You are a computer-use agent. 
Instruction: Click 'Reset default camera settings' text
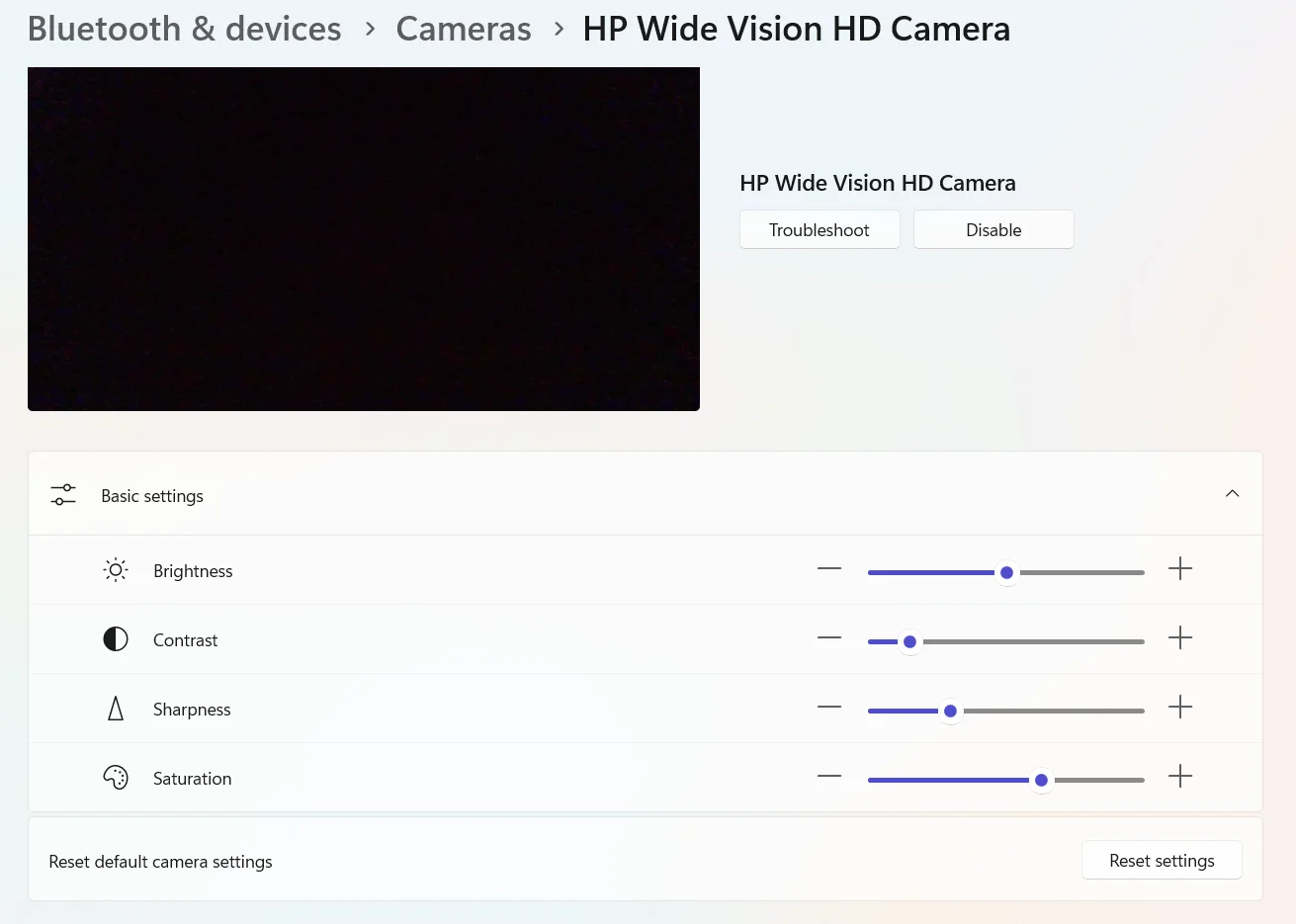pyautogui.click(x=160, y=862)
